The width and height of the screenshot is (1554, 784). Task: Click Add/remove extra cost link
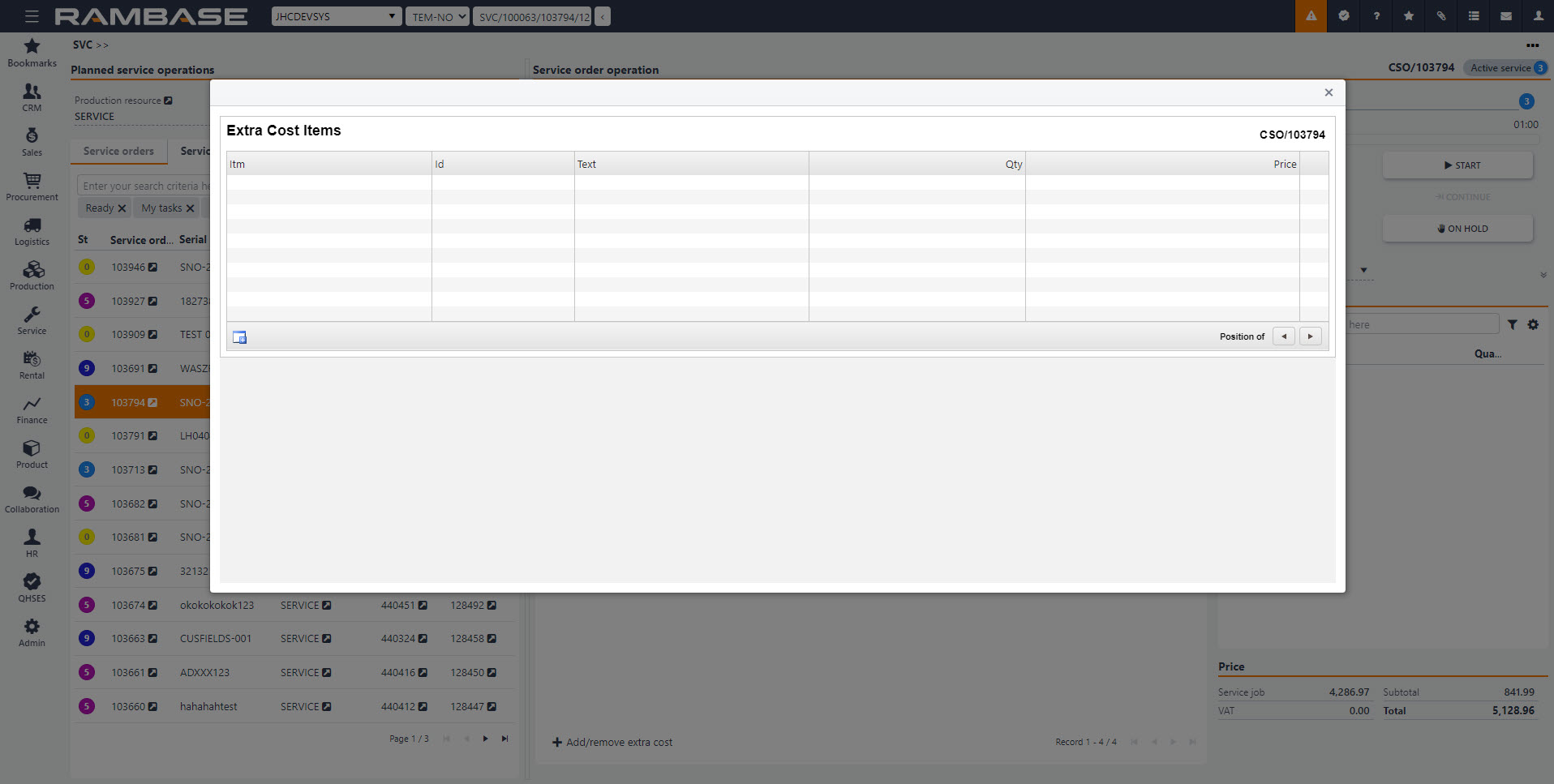click(x=612, y=743)
